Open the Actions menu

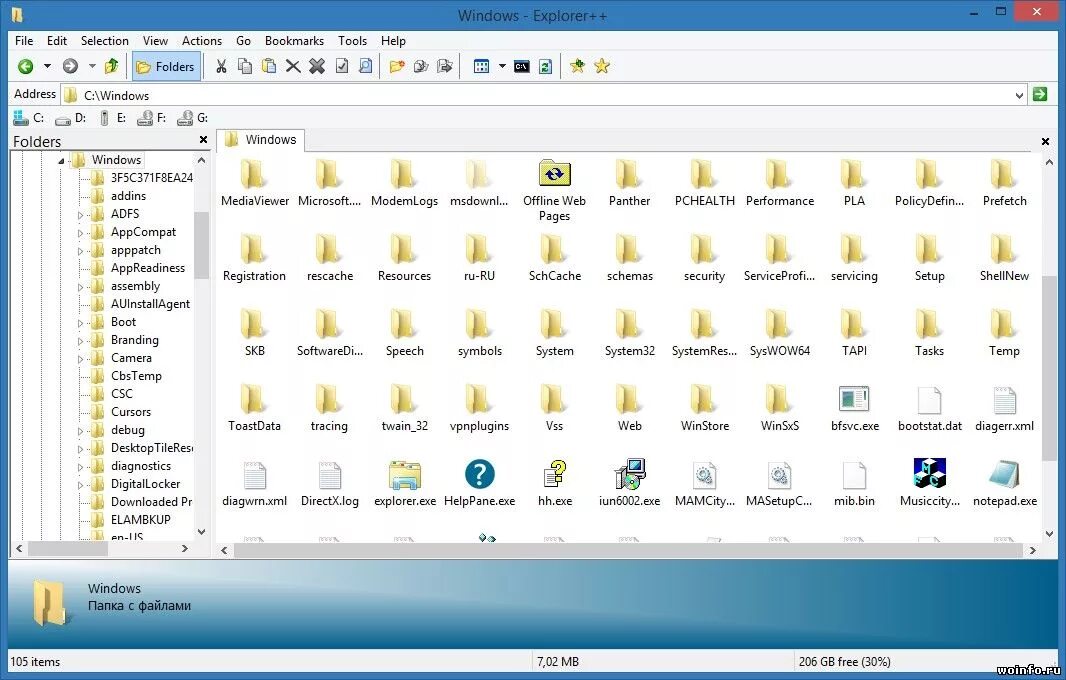[202, 41]
